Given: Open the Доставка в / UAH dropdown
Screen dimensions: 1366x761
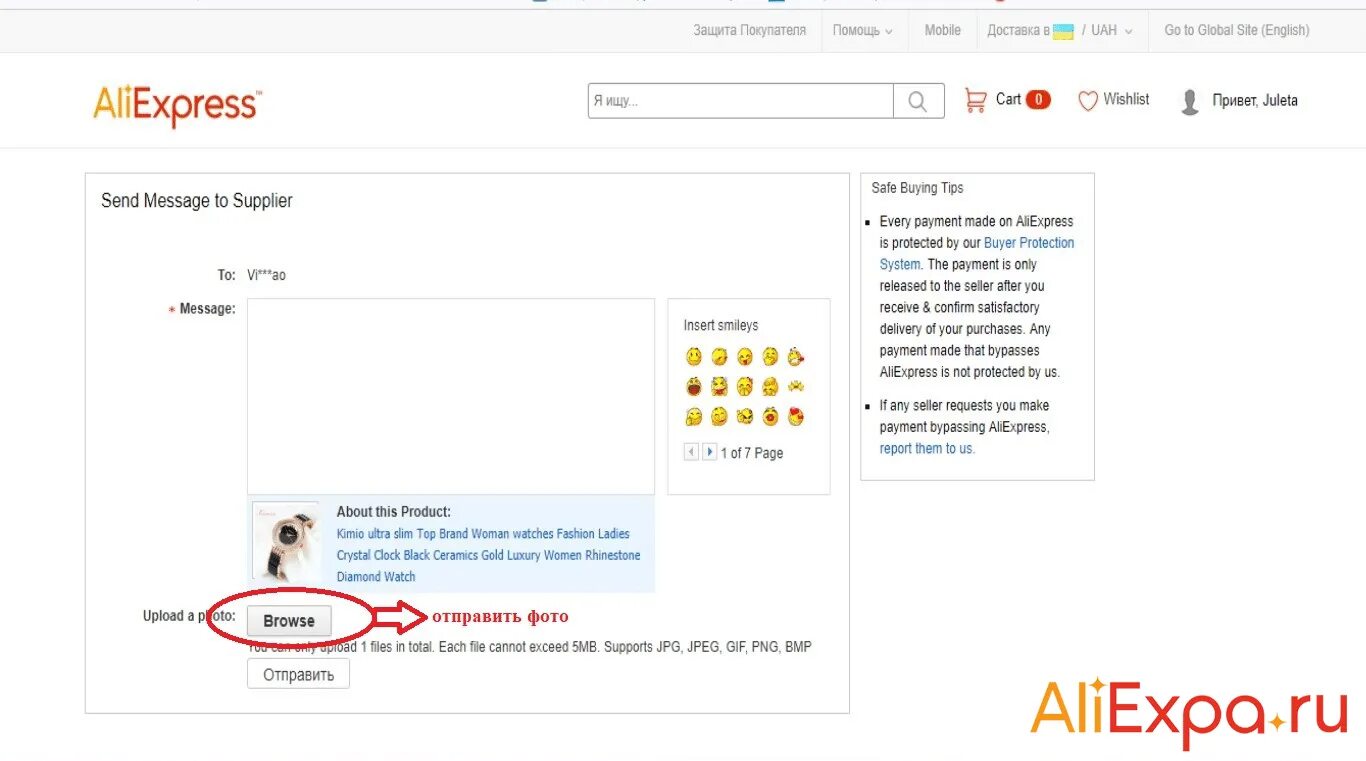Looking at the screenshot, I should [1060, 31].
